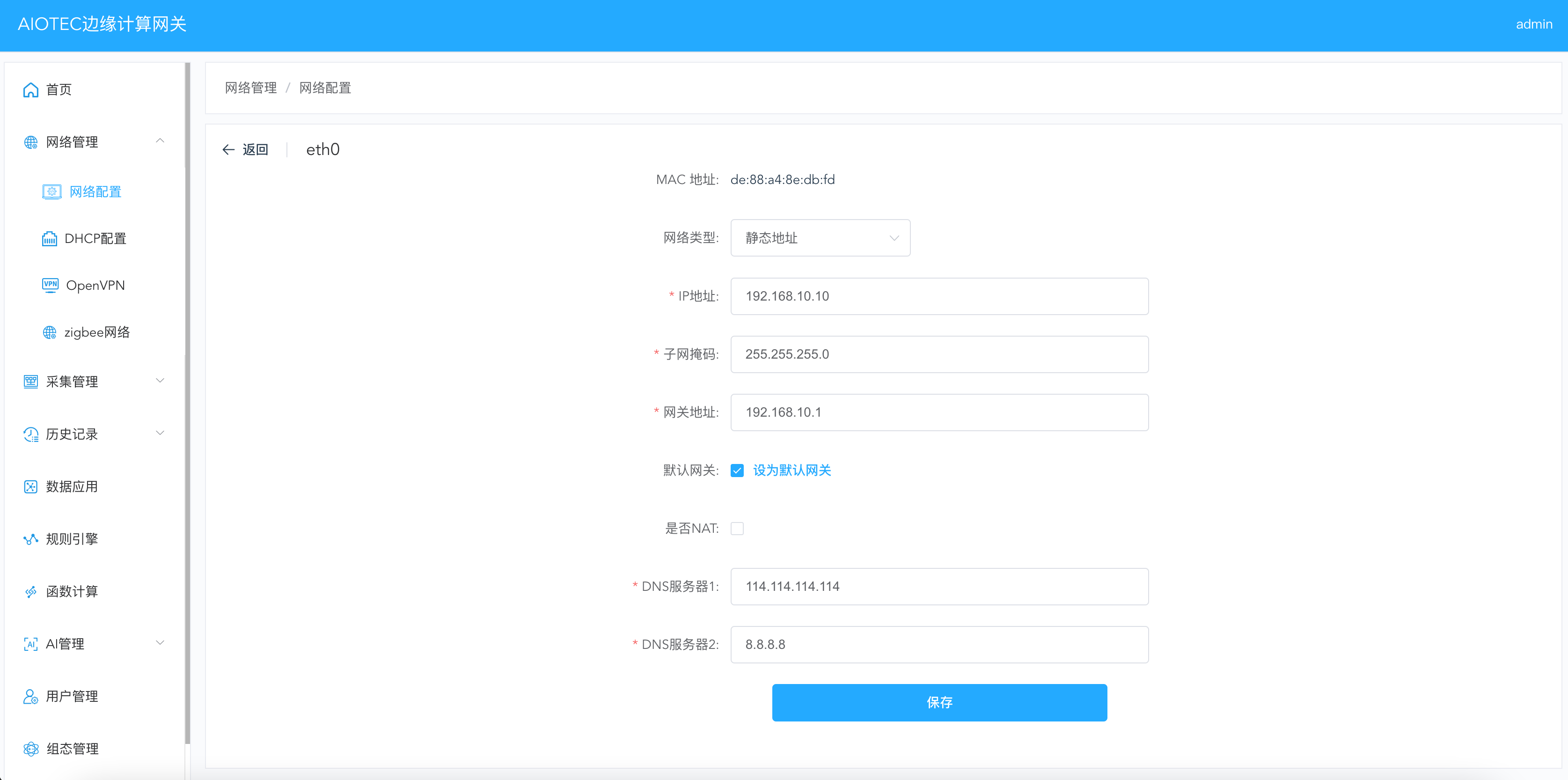The height and width of the screenshot is (780, 1568).
Task: Focus the DNS服务器2 field with 8.8.8.8
Action: pos(939,645)
